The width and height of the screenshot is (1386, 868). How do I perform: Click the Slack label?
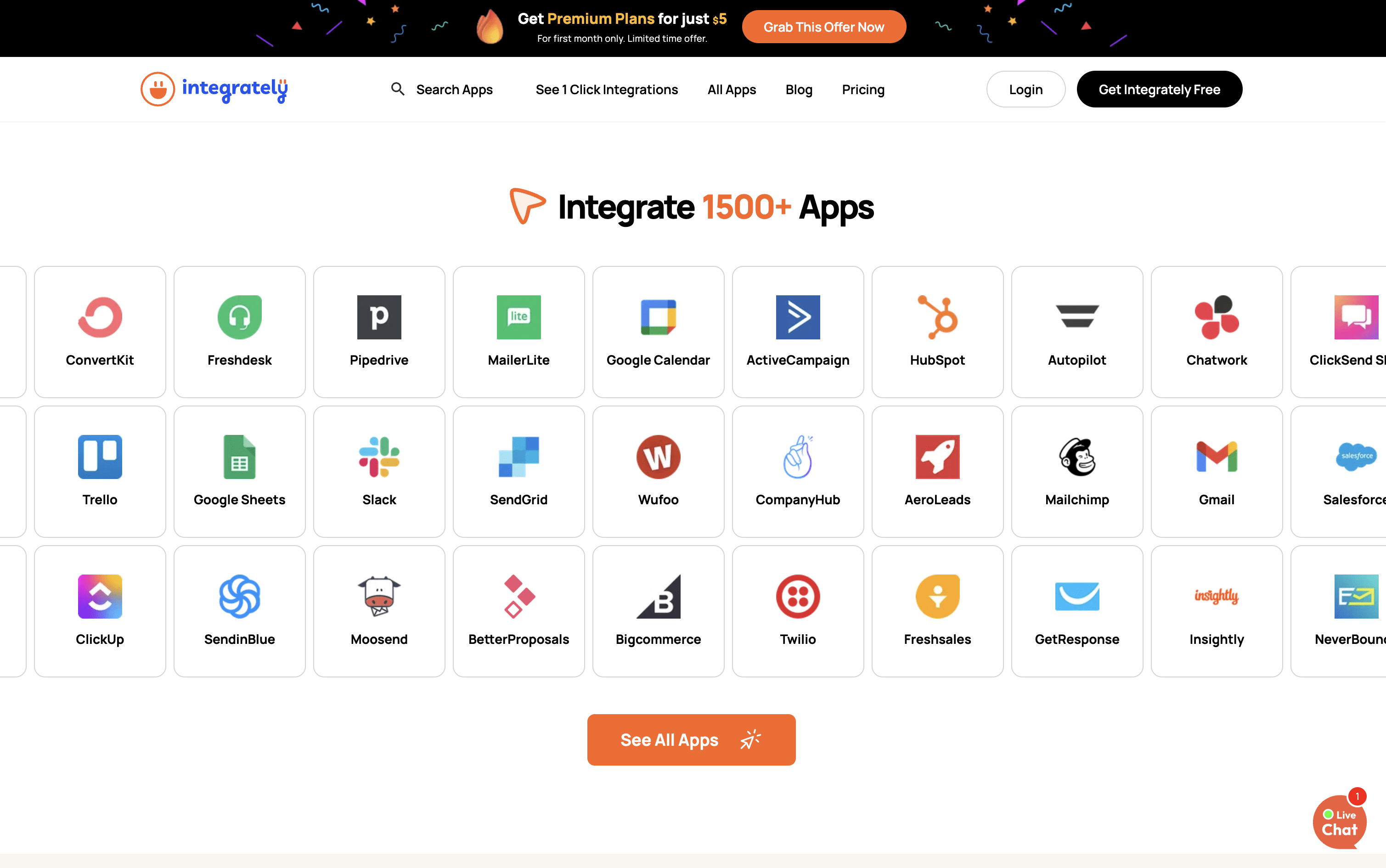click(x=379, y=500)
